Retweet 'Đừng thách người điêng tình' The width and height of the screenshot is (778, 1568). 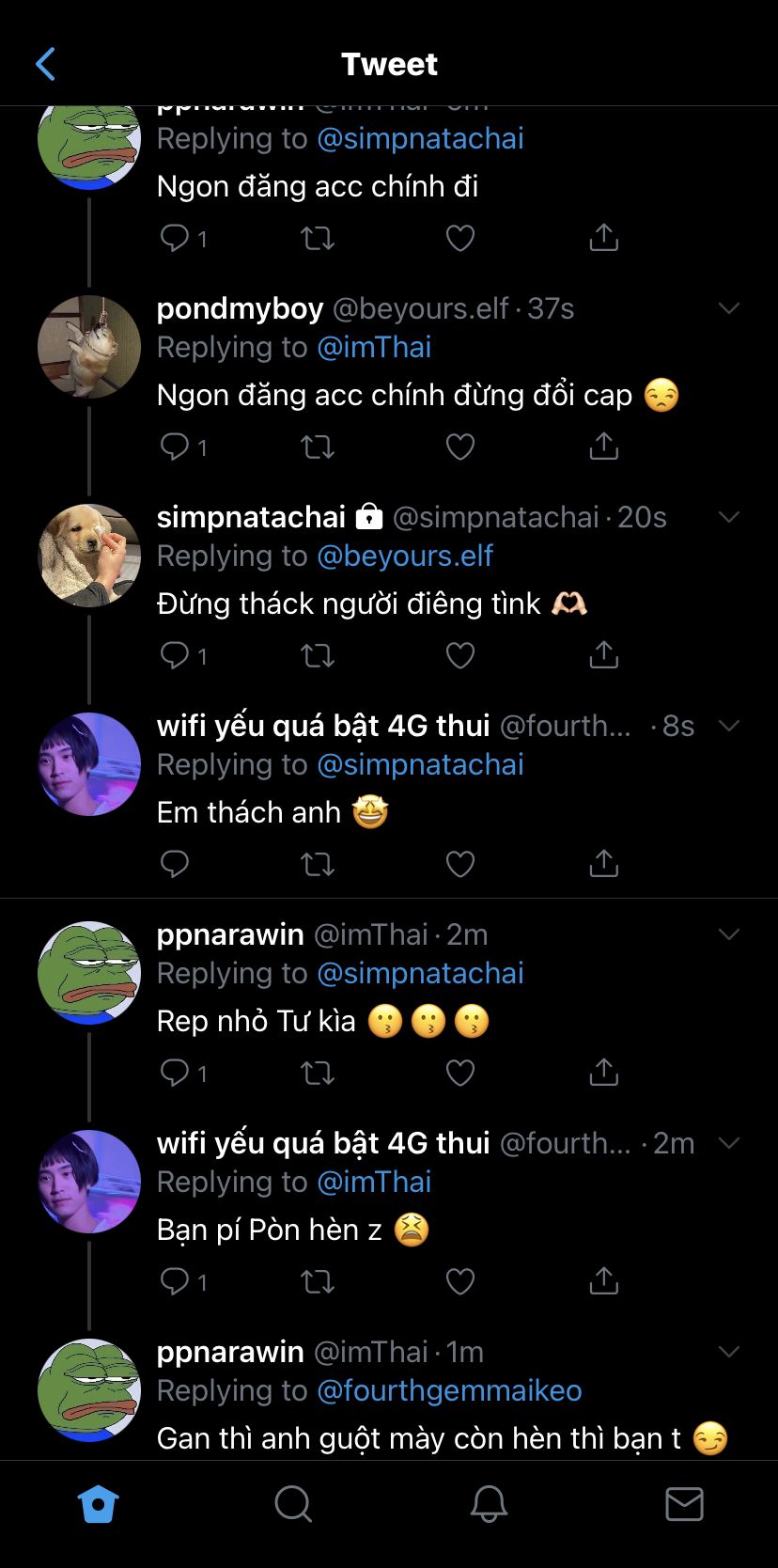click(317, 654)
